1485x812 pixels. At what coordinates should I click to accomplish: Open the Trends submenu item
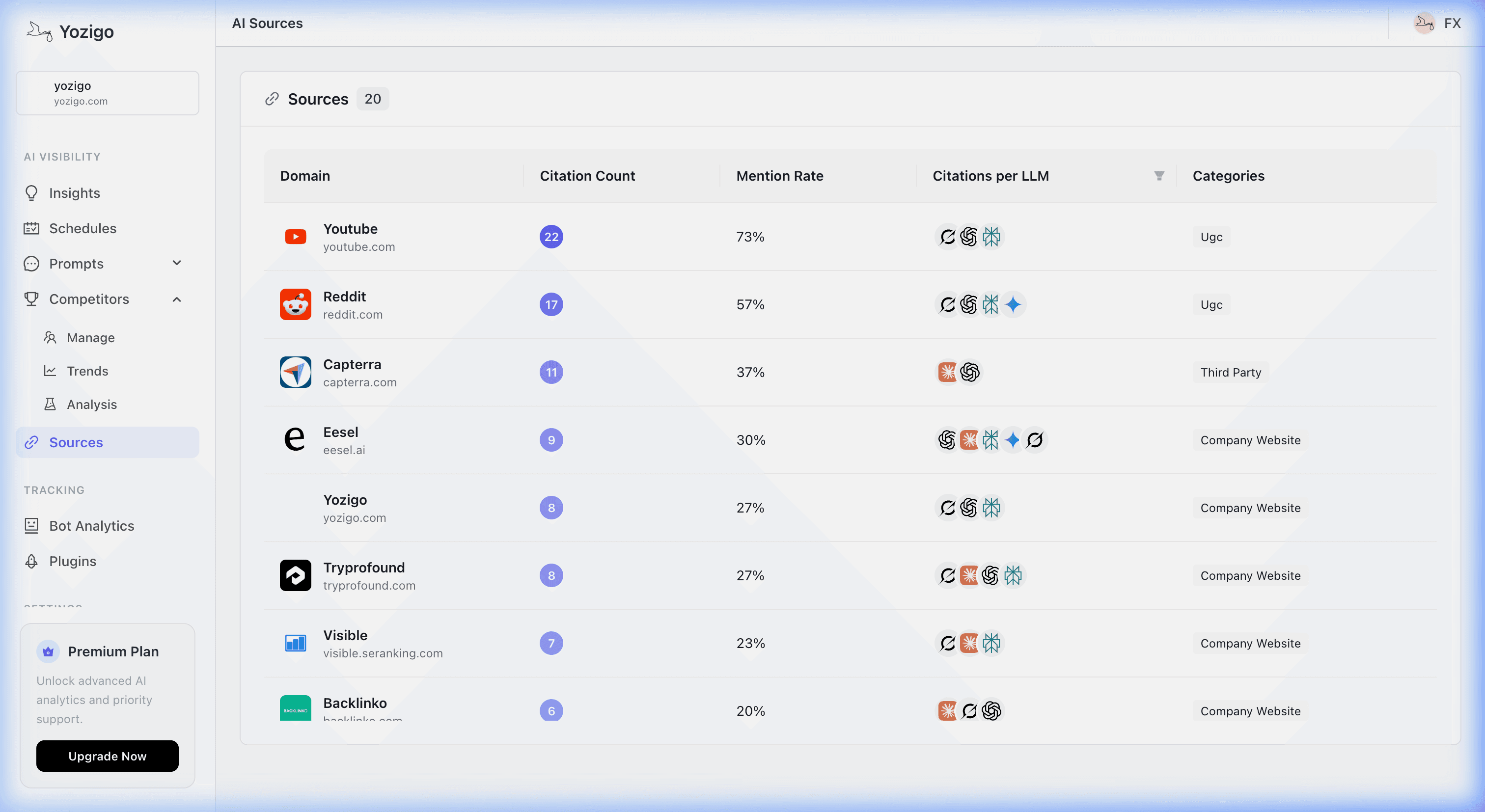pos(87,371)
